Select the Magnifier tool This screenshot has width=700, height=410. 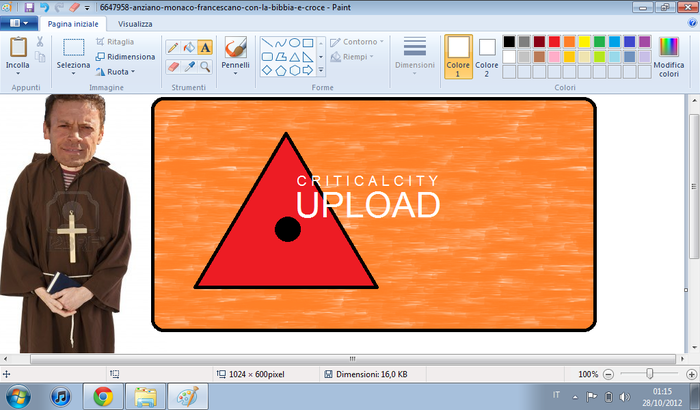point(205,67)
